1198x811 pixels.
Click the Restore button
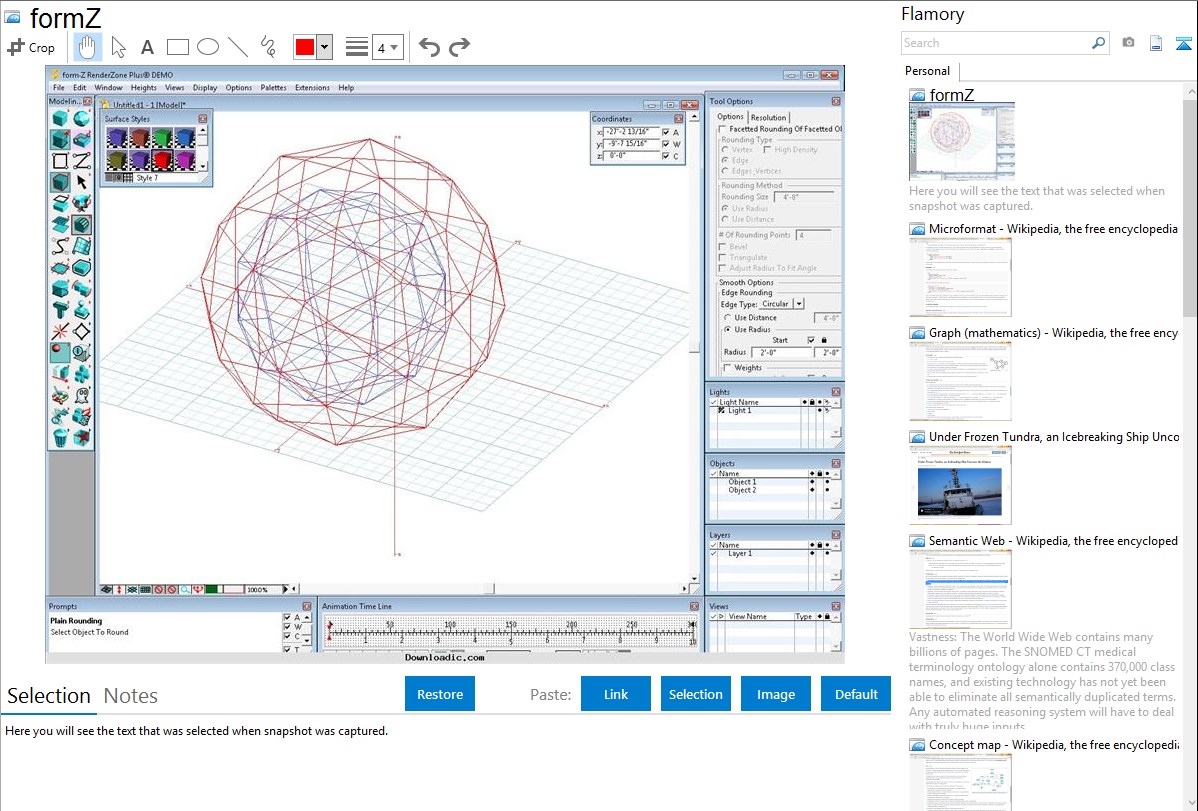coord(440,694)
